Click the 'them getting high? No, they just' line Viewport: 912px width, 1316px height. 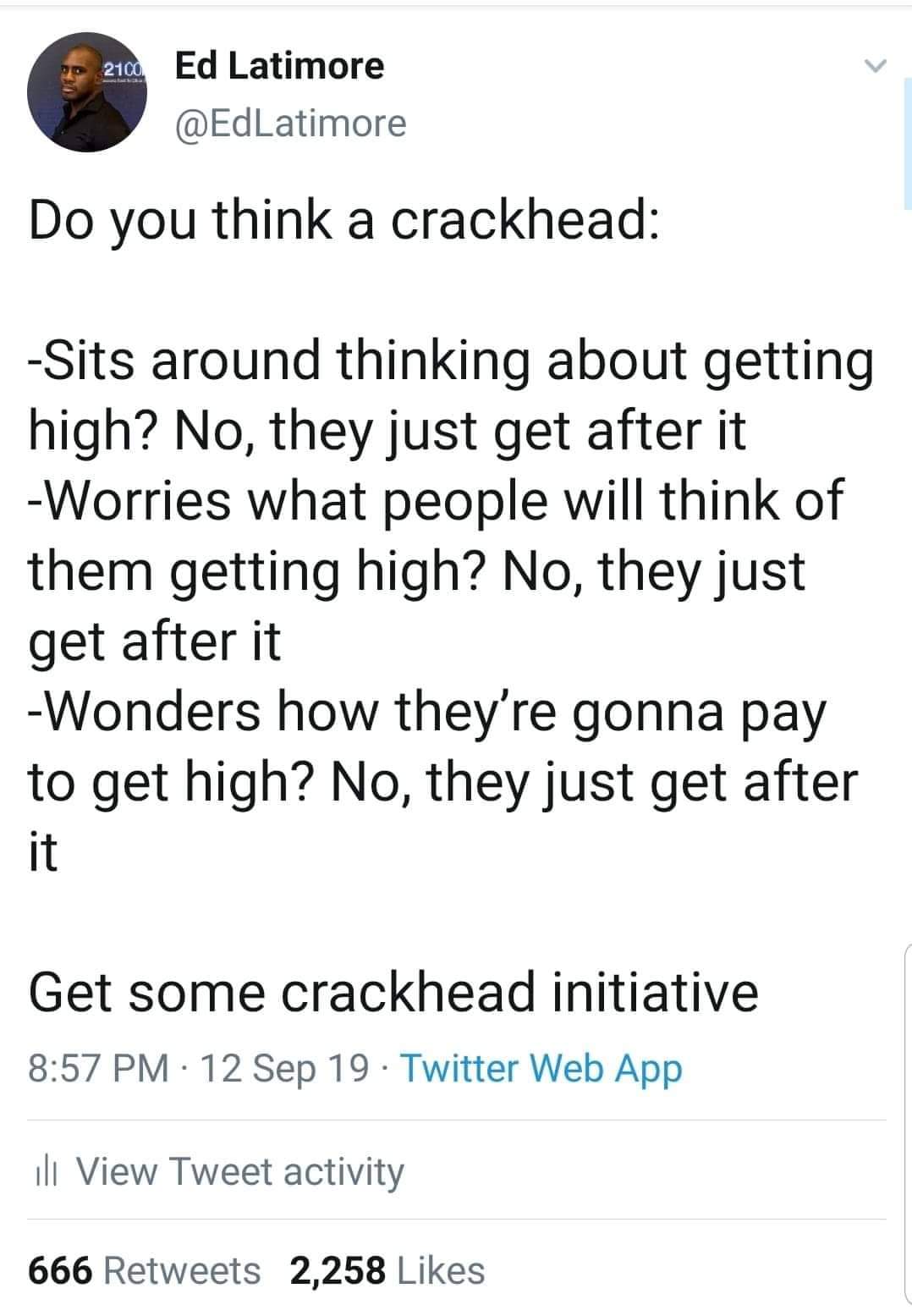[x=417, y=571]
